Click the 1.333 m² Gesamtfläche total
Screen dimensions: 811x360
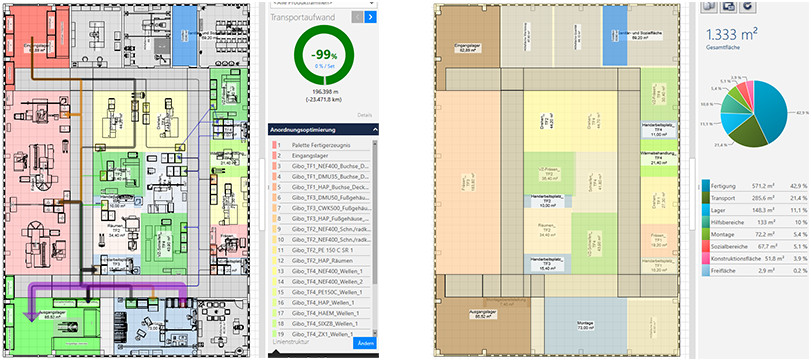tap(732, 34)
